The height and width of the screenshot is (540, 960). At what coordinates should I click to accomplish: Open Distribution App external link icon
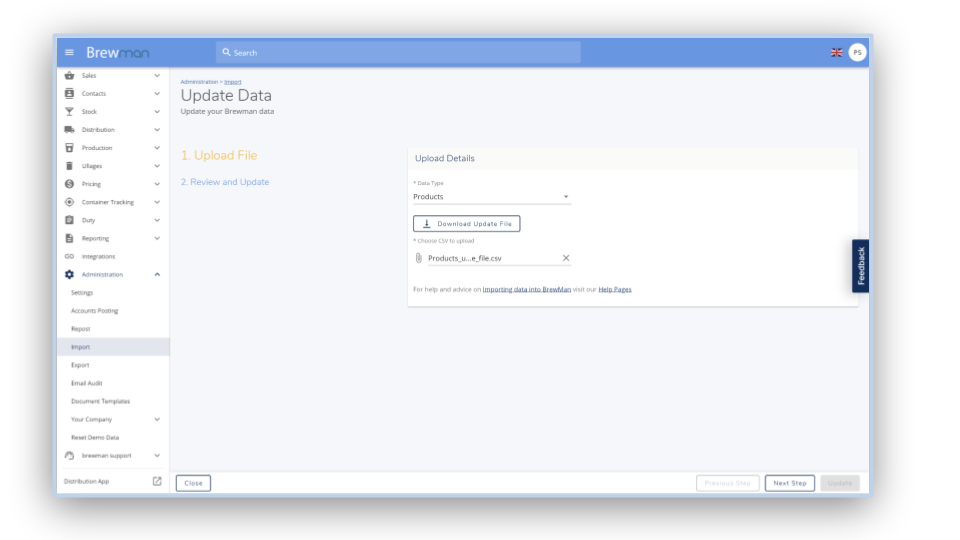pos(157,481)
